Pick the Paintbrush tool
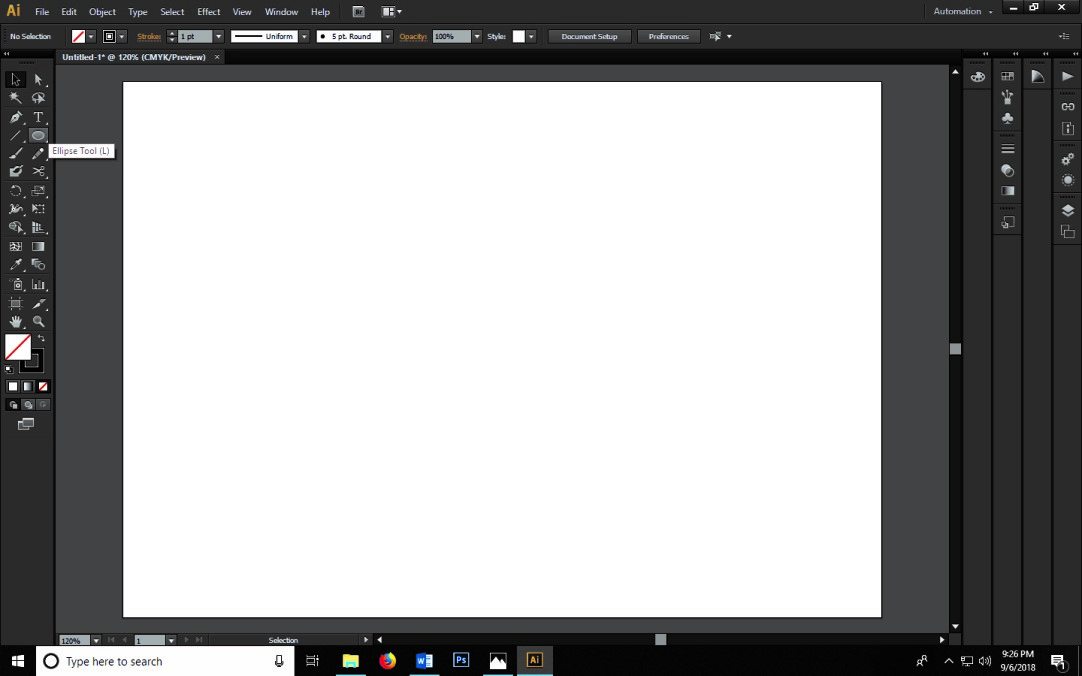This screenshot has height=676, width=1082. tap(15, 153)
